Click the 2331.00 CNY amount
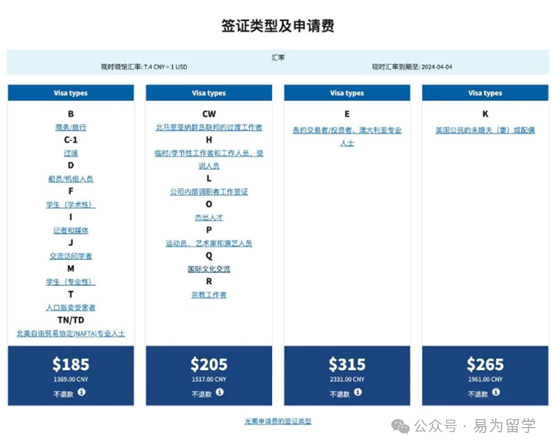The image size is (554, 448). pyautogui.click(x=347, y=379)
